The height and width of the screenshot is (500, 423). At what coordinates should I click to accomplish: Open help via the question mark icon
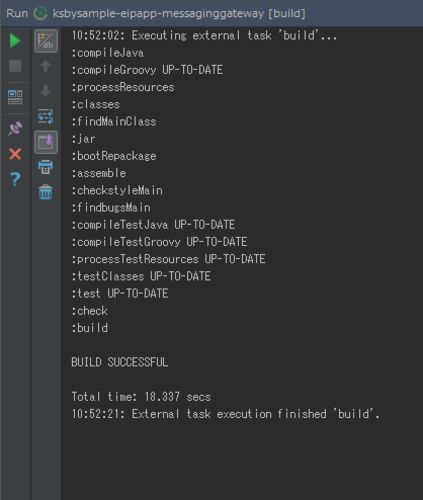pyautogui.click(x=15, y=179)
